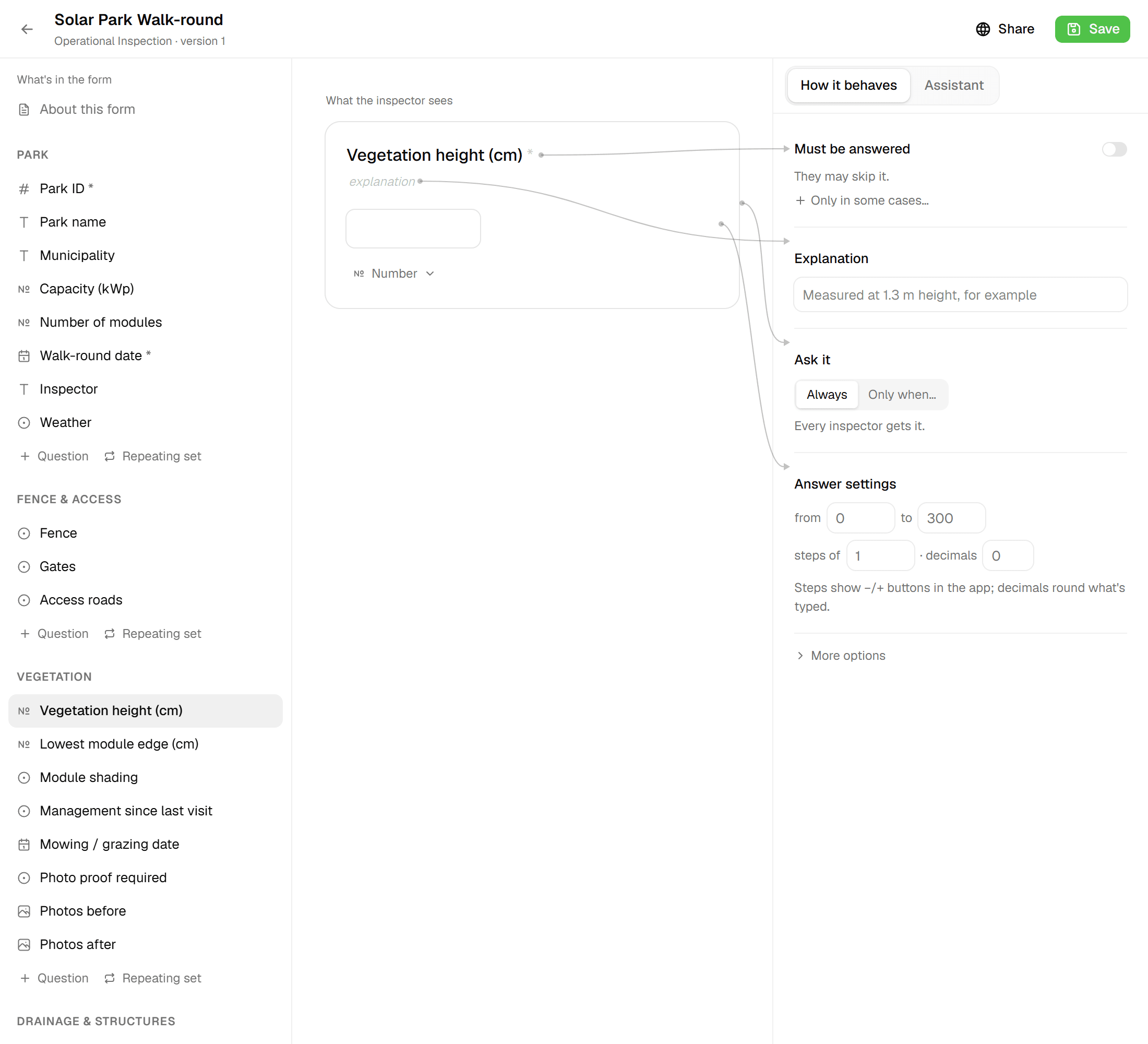Select Lowest module edge (cm) question
This screenshot has width=1148, height=1044.
145,744
